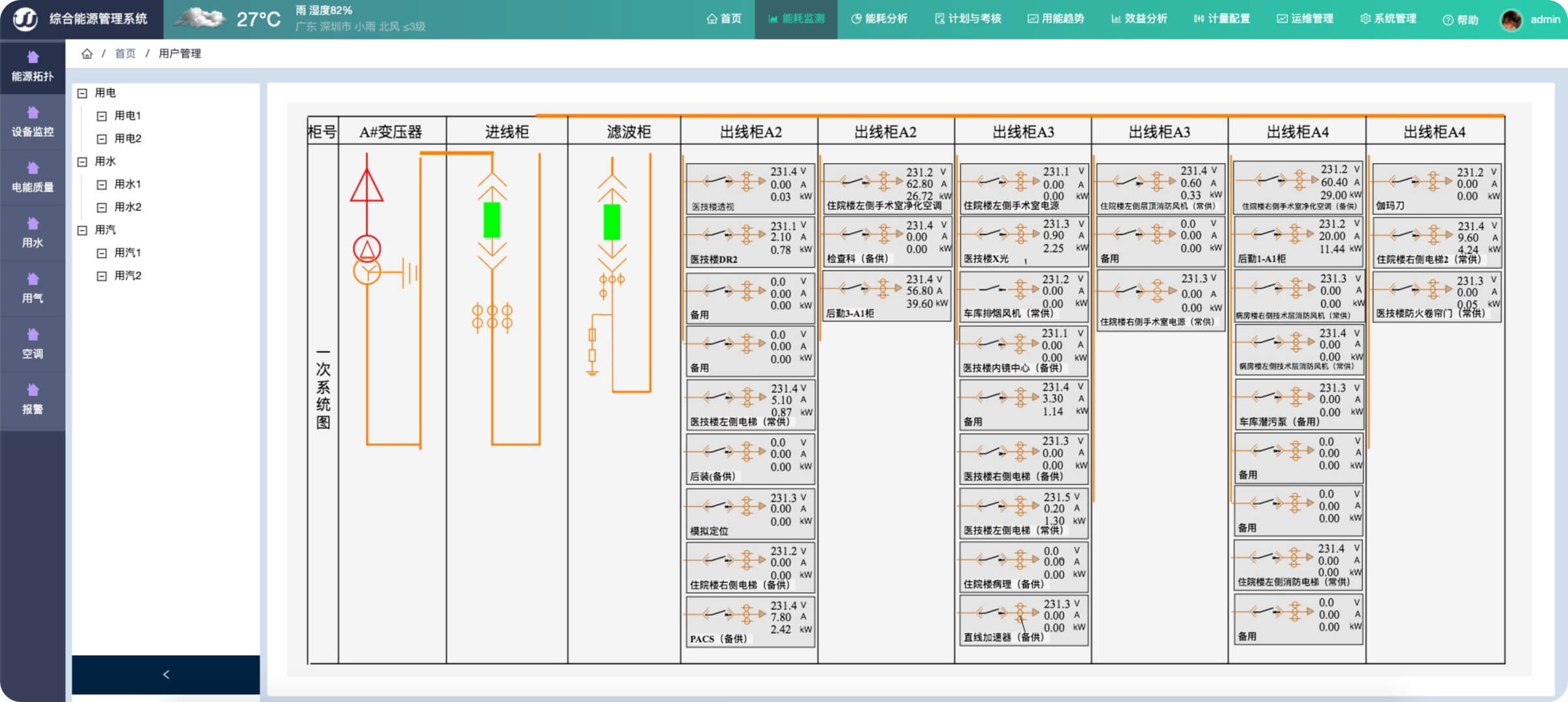Image resolution: width=1568 pixels, height=702 pixels.
Task: Click the home icon in breadcrumb
Action: pos(87,54)
